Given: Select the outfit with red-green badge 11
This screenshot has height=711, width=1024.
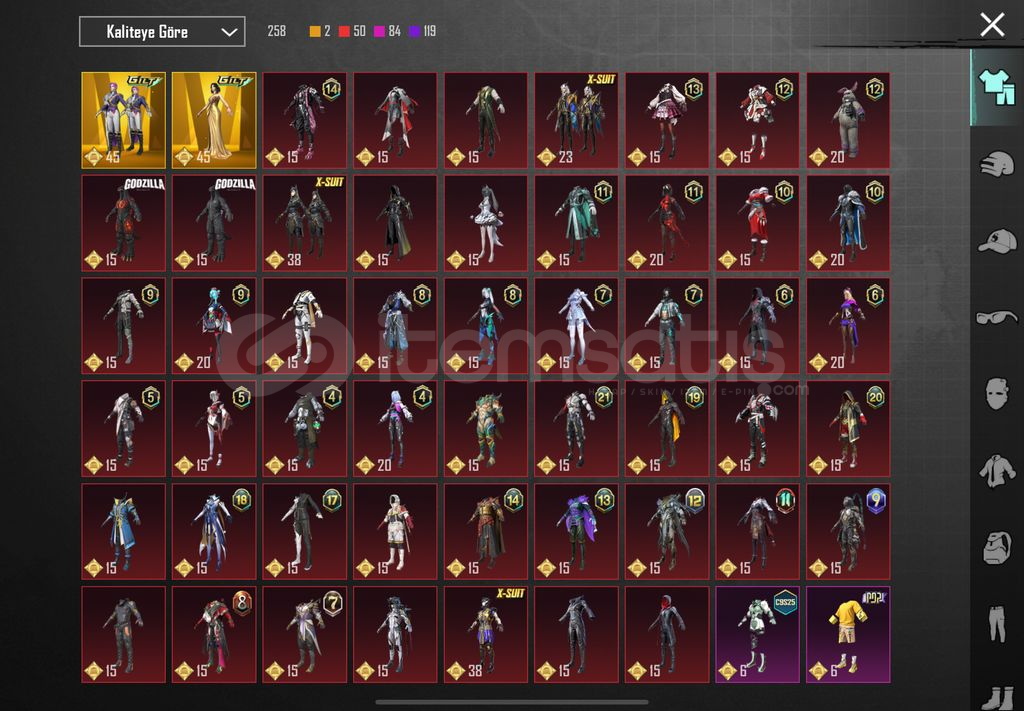Looking at the screenshot, I should click(758, 531).
